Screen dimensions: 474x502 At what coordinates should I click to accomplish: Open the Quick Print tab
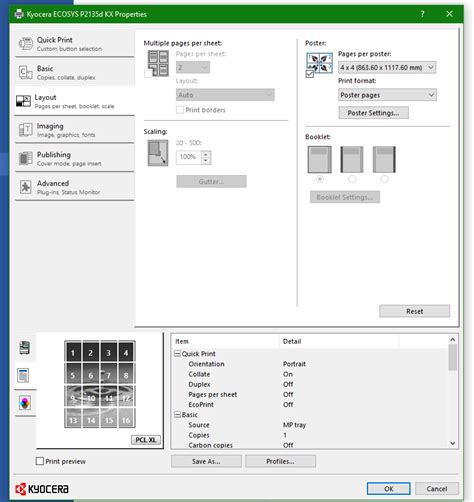[75, 44]
